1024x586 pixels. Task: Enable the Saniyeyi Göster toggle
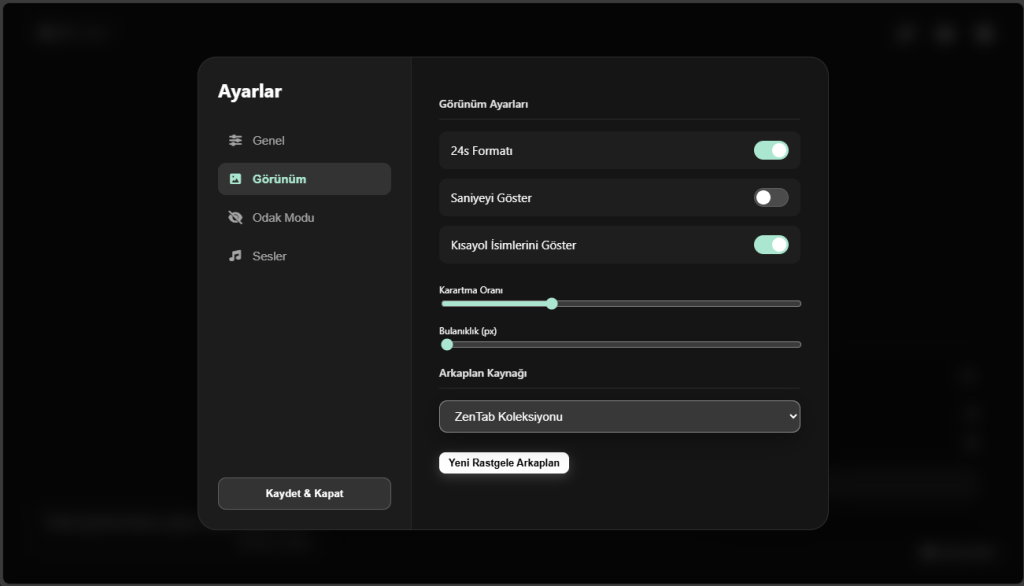click(771, 198)
